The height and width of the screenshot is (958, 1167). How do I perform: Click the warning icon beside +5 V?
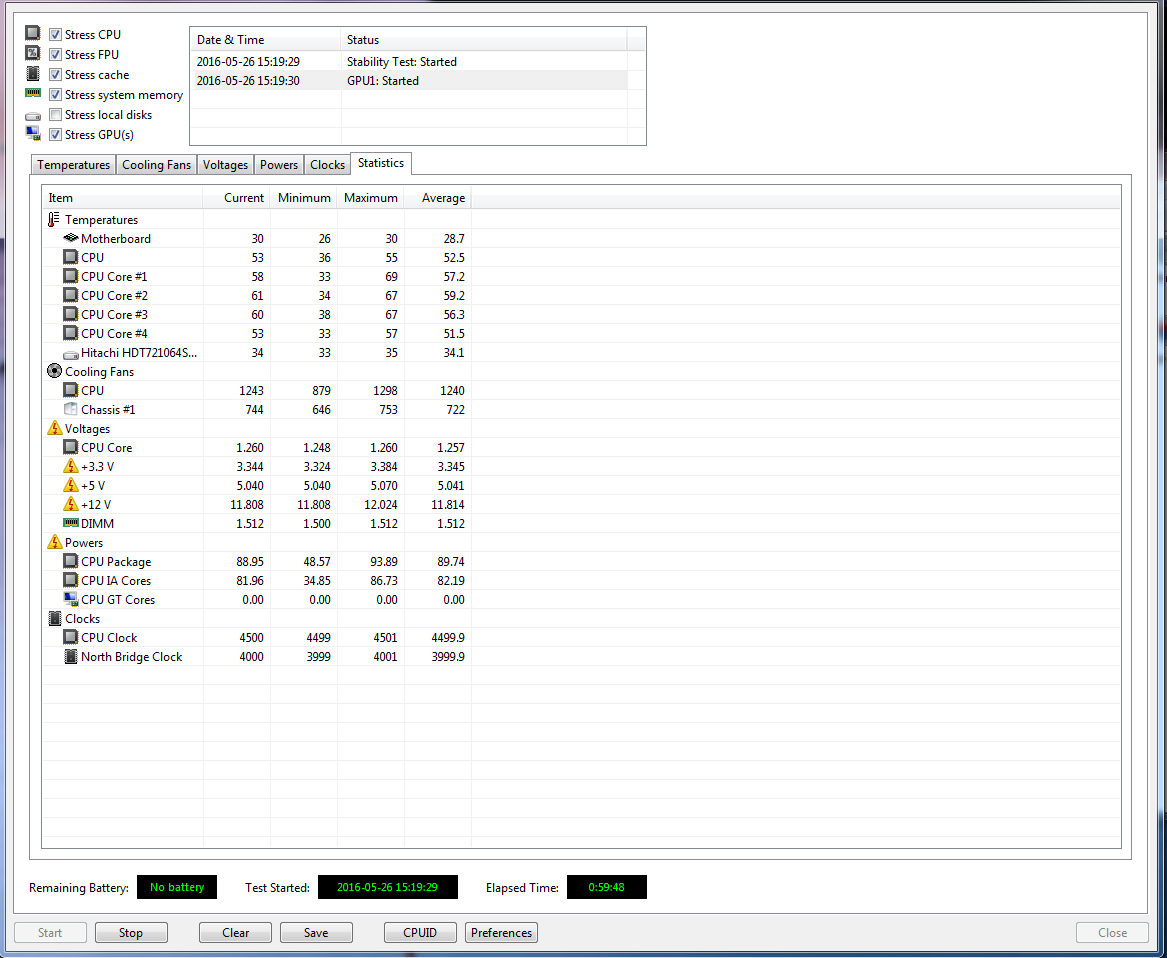[x=71, y=486]
